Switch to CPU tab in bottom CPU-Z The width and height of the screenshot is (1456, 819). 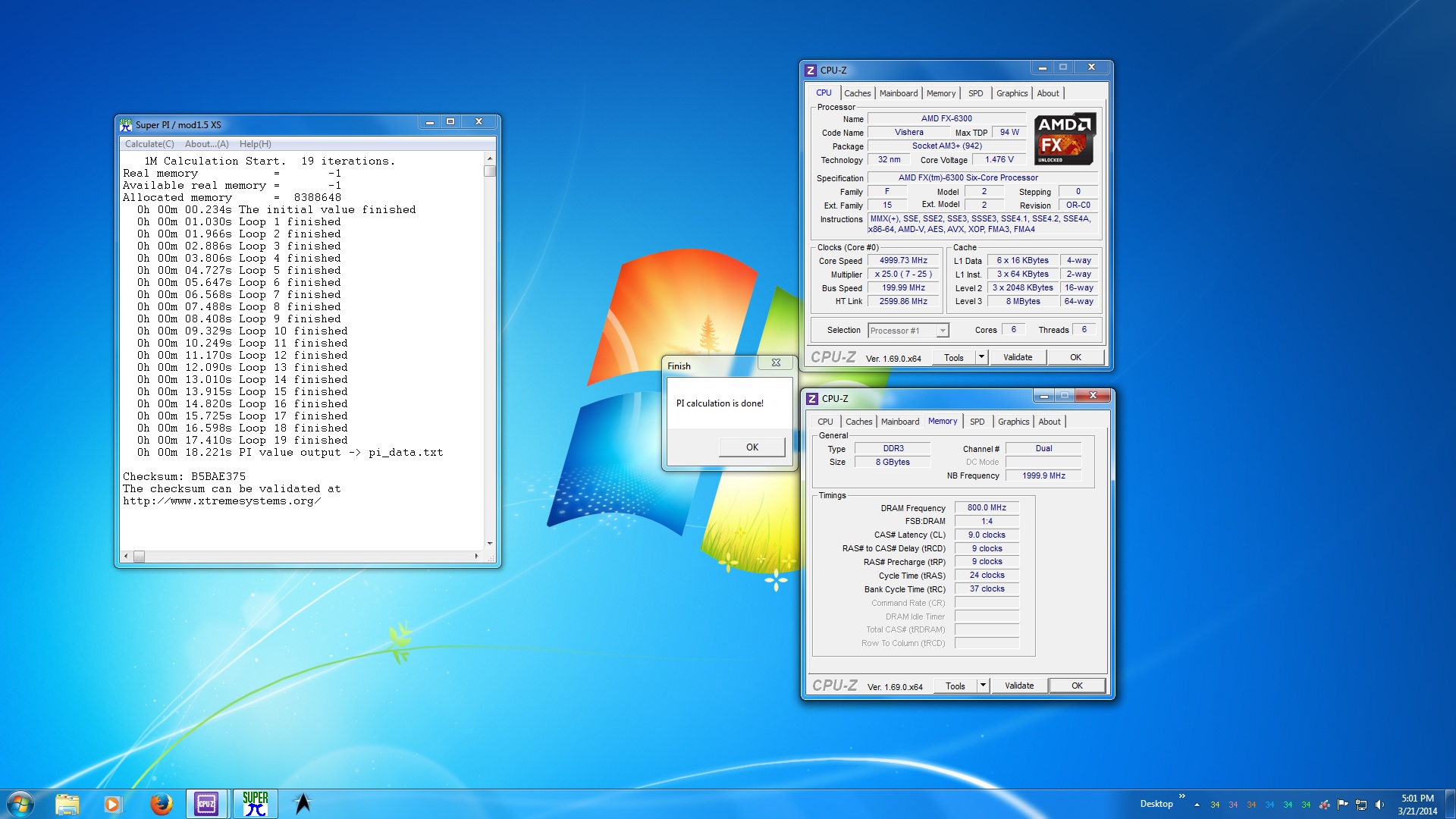click(x=825, y=422)
